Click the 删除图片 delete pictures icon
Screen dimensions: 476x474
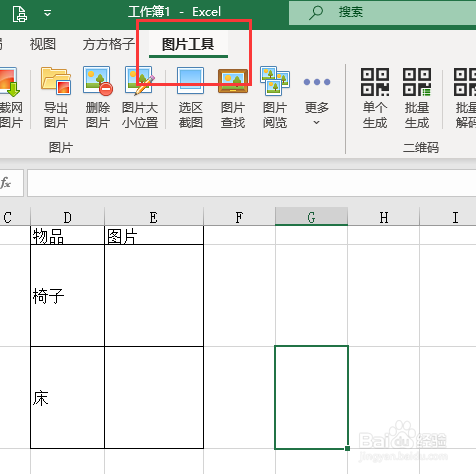pos(98,98)
